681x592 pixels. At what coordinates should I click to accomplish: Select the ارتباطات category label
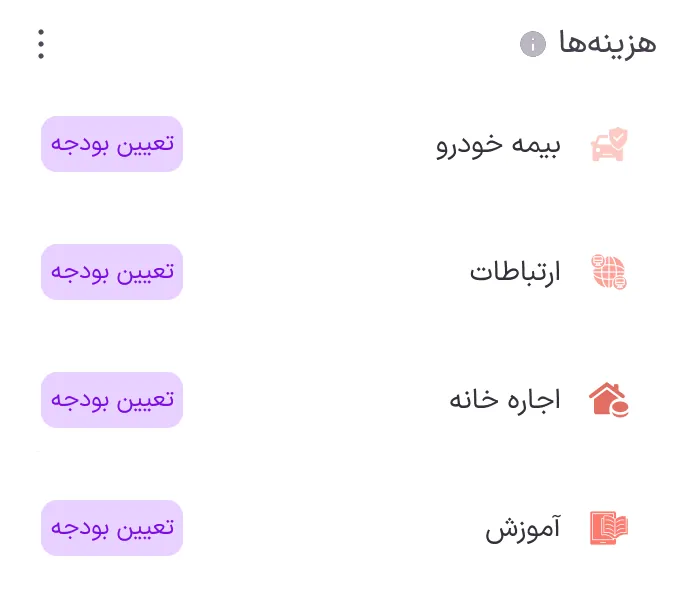pyautogui.click(x=515, y=272)
